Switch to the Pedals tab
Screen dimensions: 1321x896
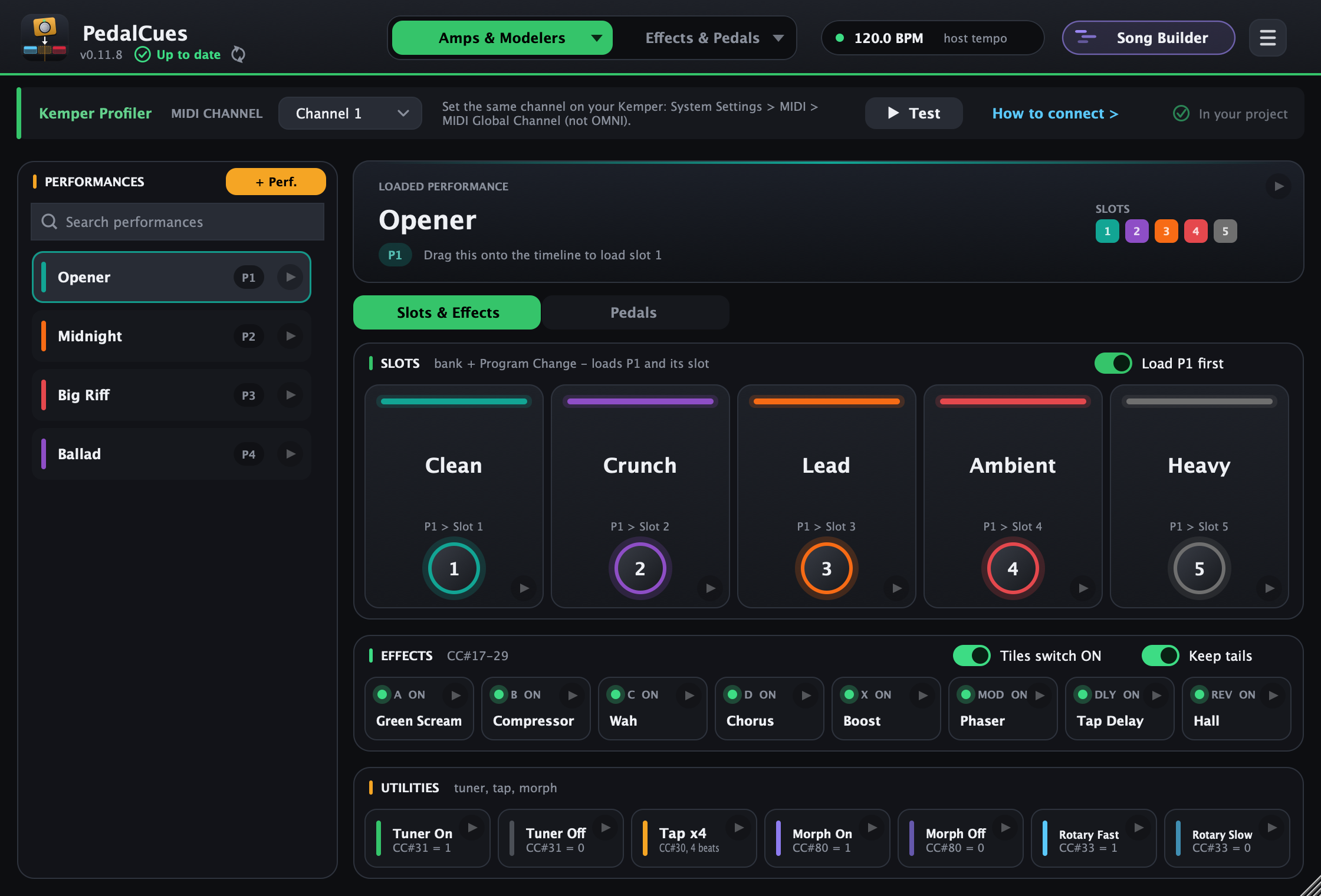tap(635, 312)
